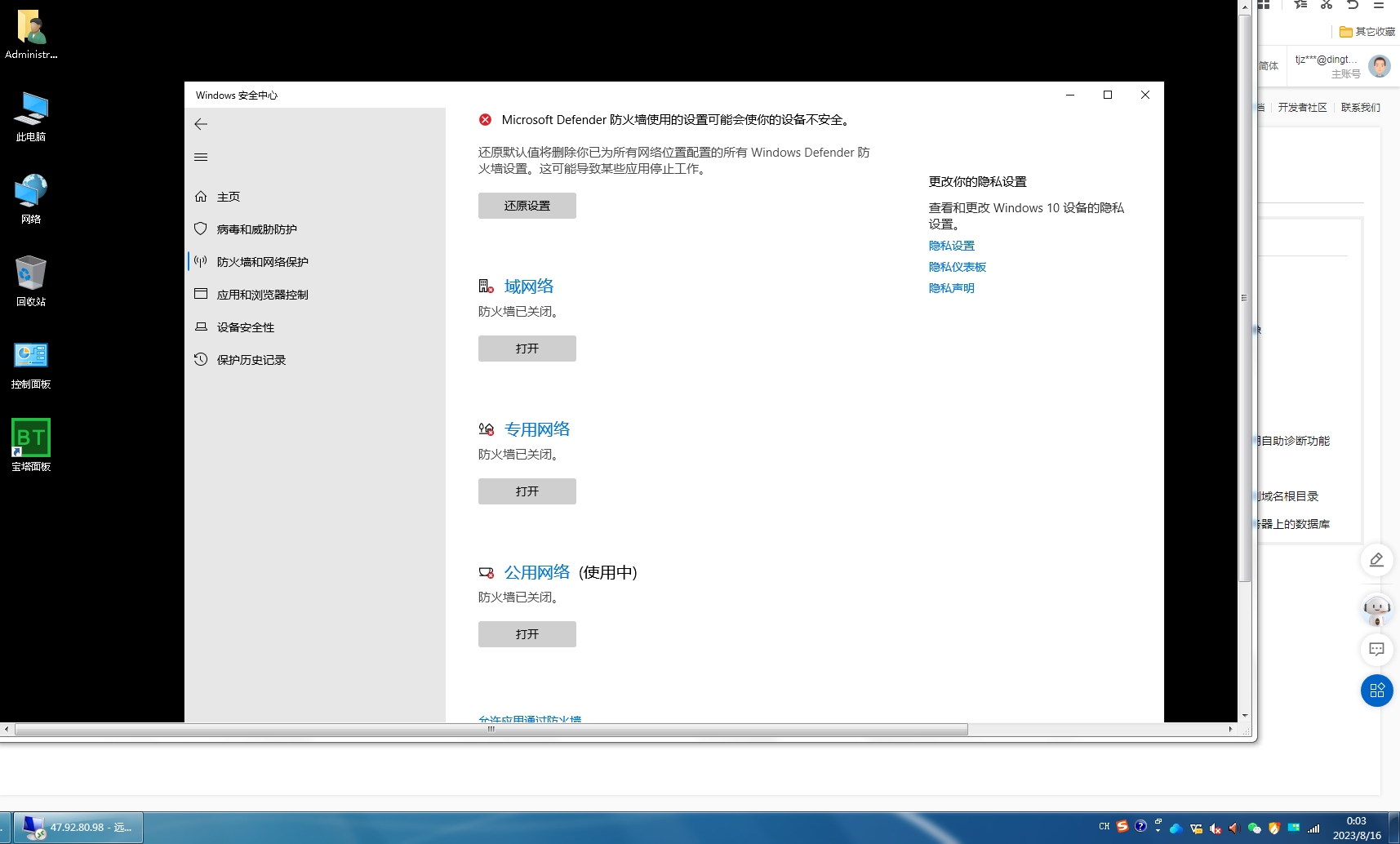1400x844 pixels.
Task: Go back with the Security Center arrow
Action: click(201, 124)
